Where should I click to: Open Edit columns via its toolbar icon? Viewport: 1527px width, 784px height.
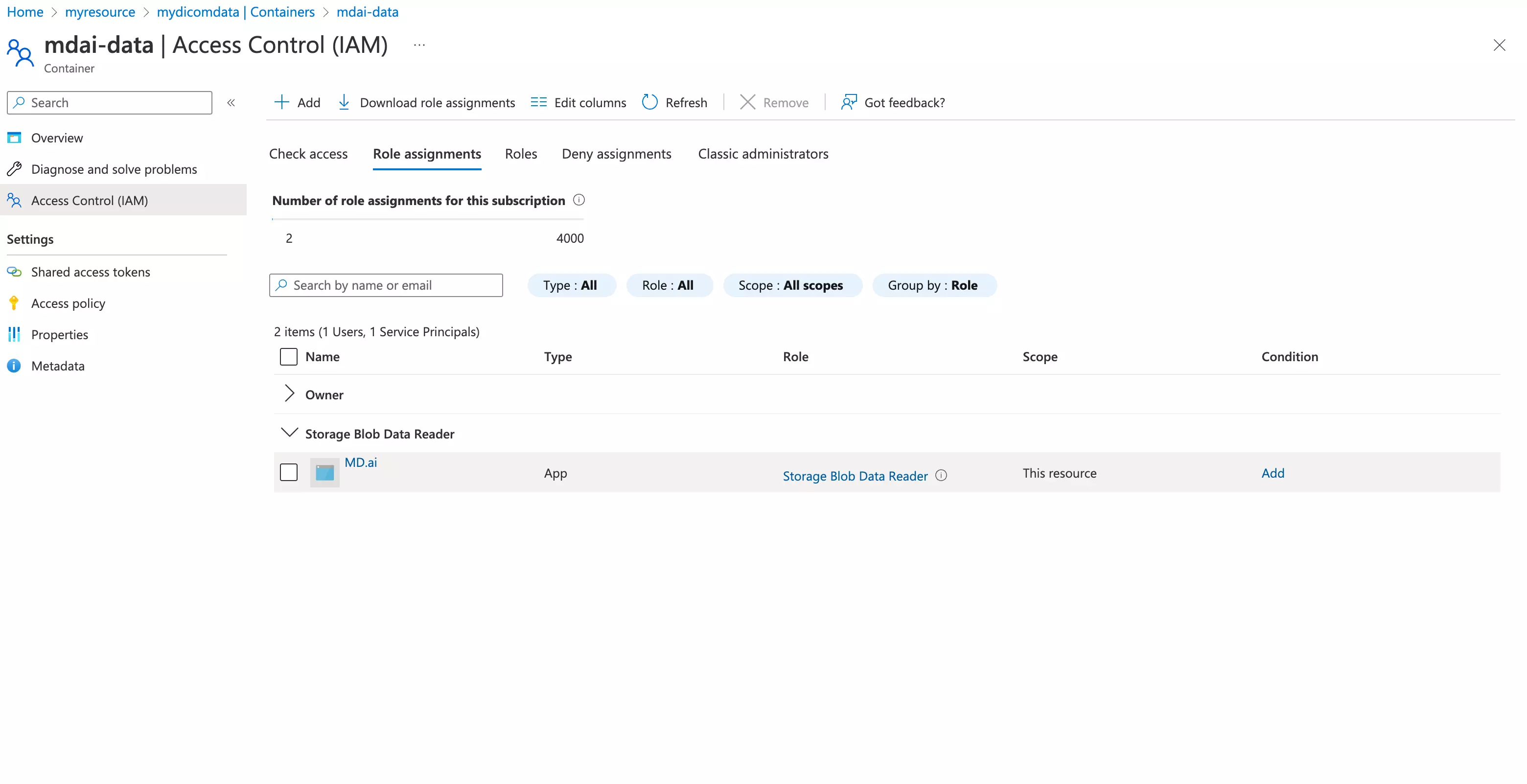click(538, 102)
